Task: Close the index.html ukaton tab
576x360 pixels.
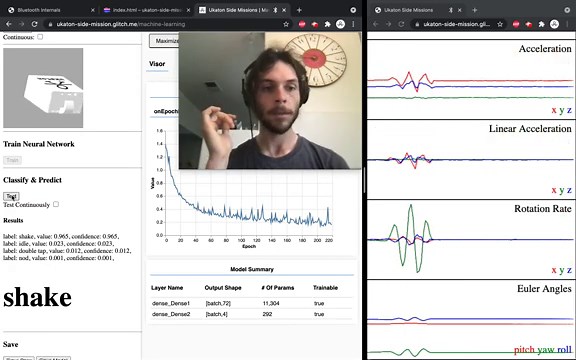Action: tap(188, 10)
